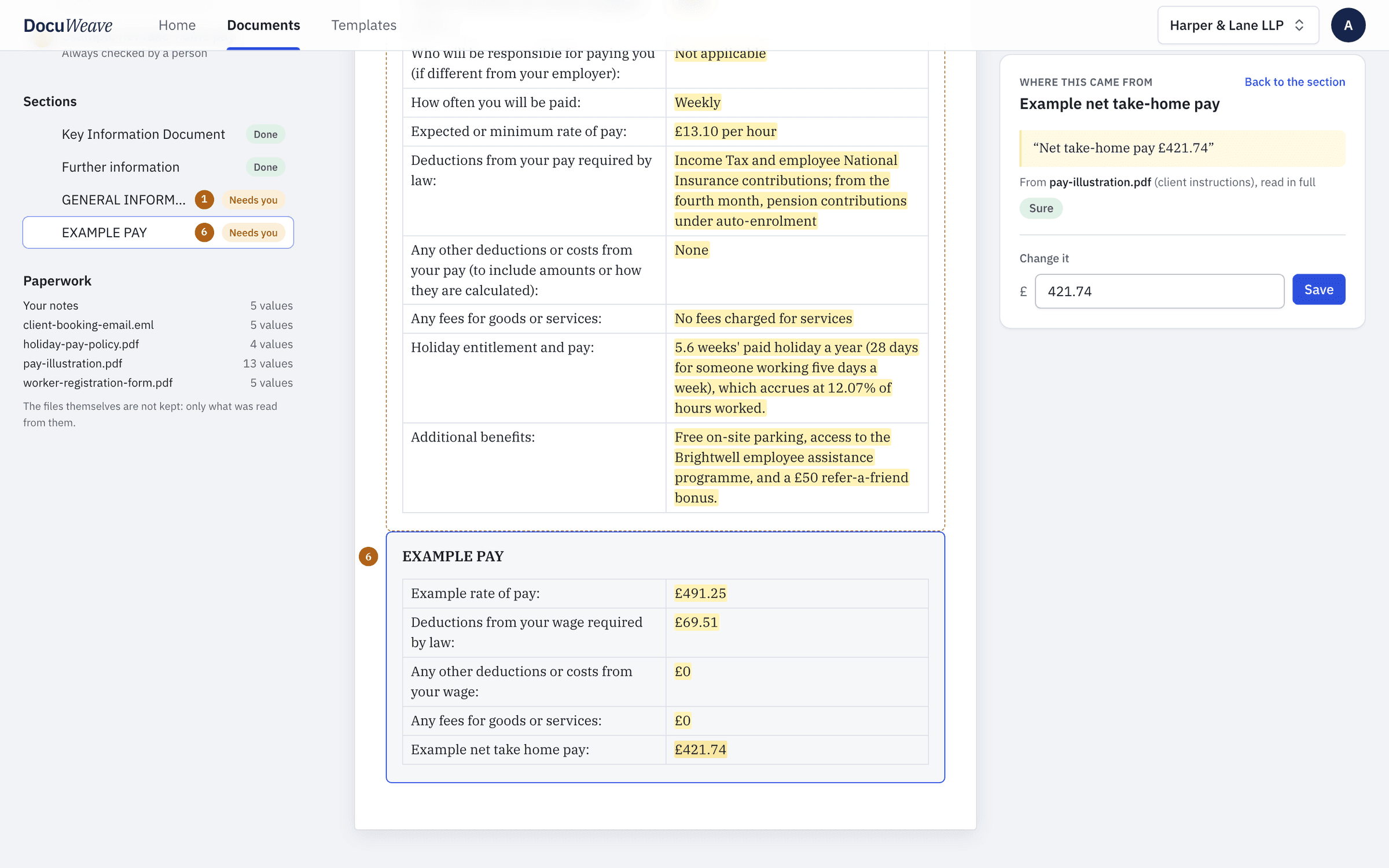
Task: Click the Save button
Action: [1318, 290]
